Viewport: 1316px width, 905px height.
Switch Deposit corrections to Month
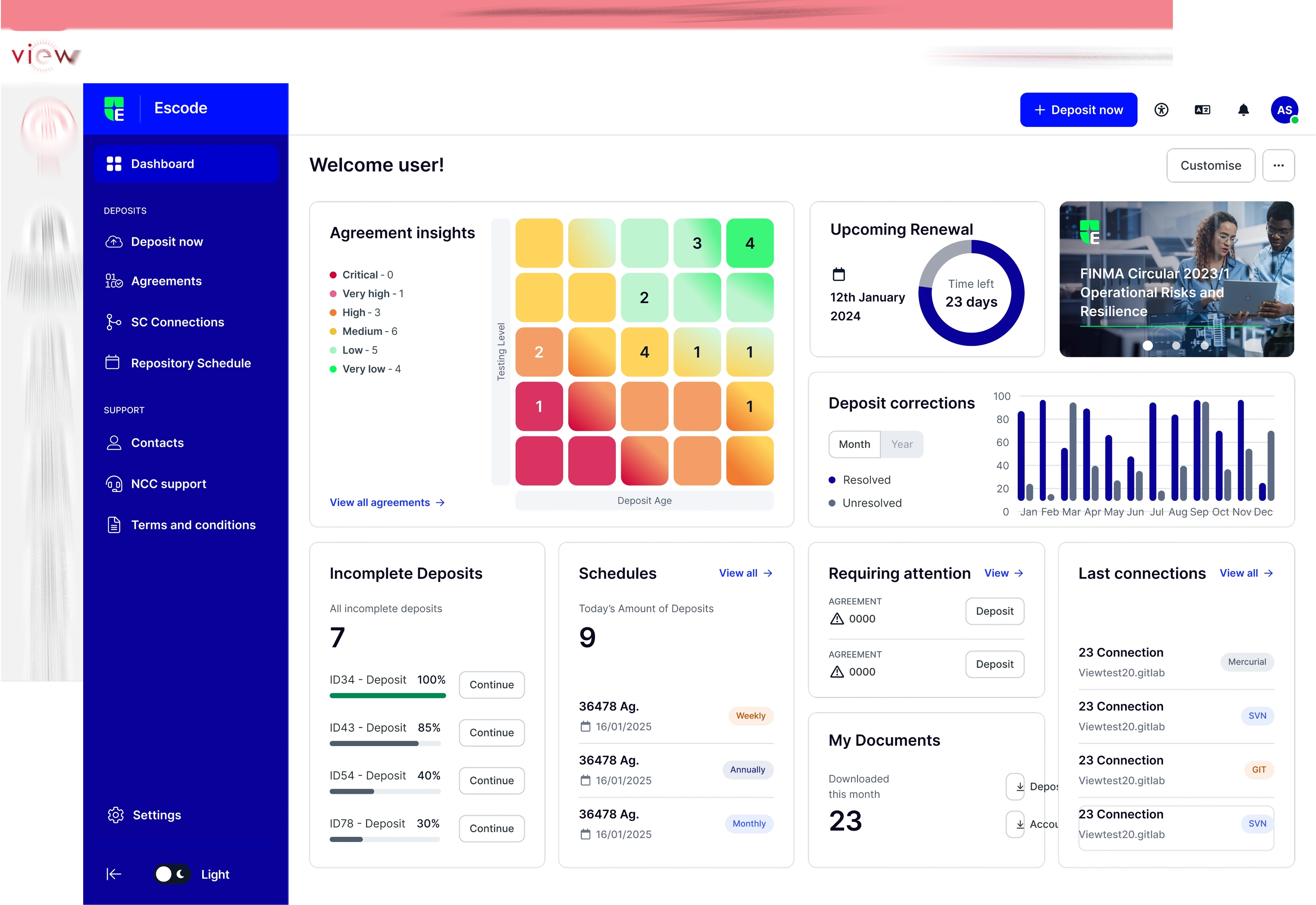[x=855, y=444]
